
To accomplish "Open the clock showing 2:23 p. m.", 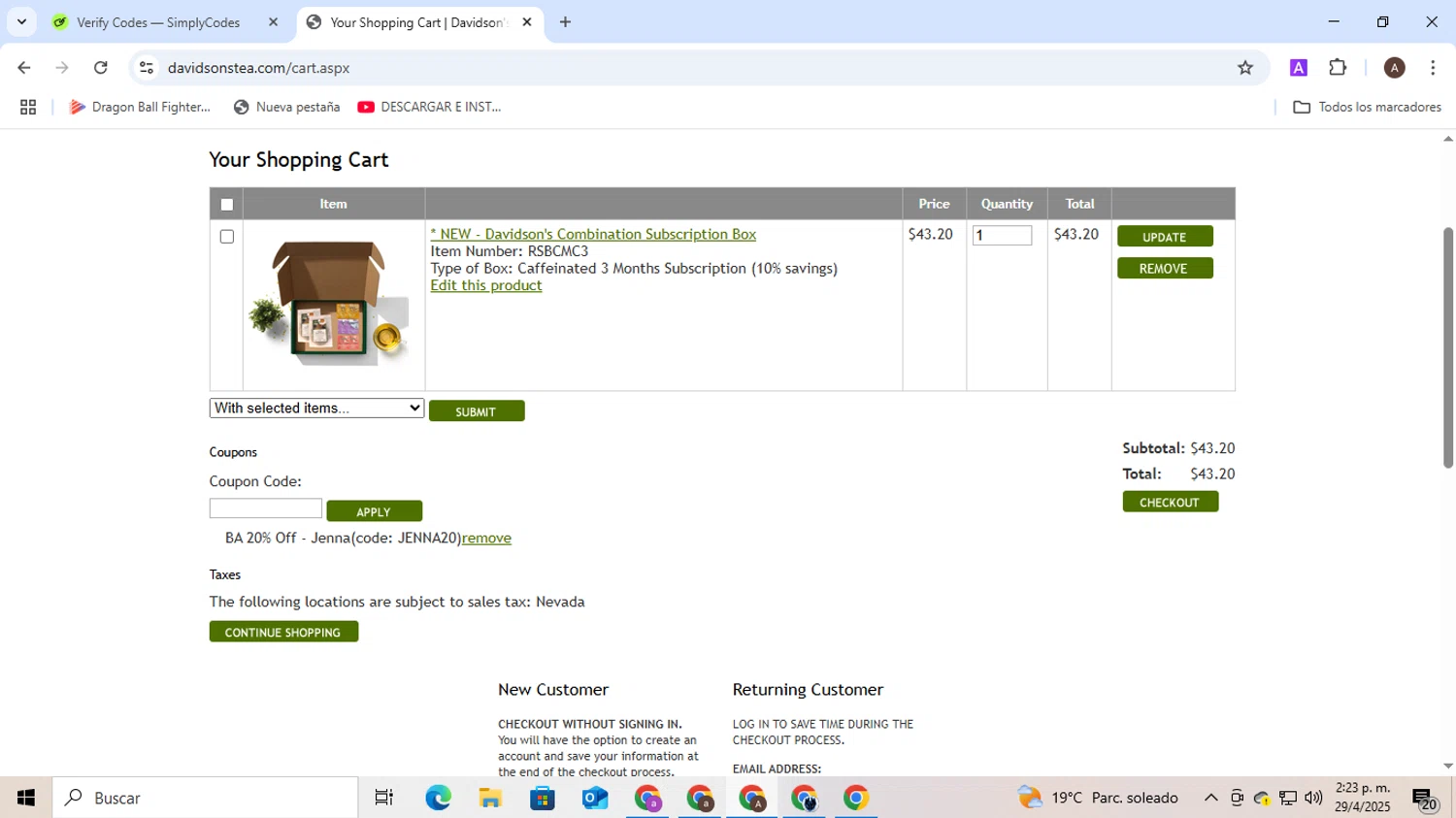I will (x=1363, y=798).
